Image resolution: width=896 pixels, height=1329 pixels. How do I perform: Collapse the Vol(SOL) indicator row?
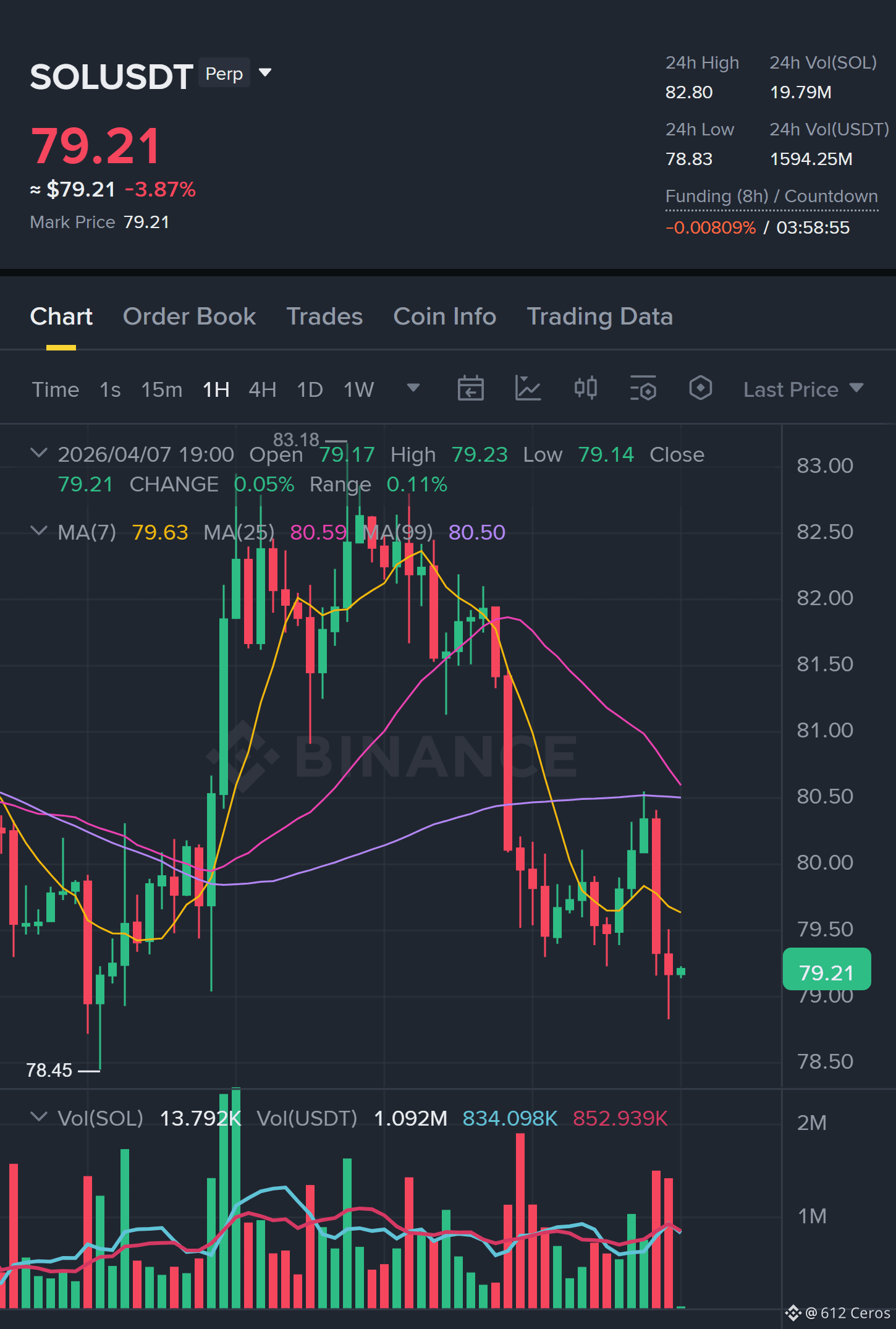tap(38, 1117)
